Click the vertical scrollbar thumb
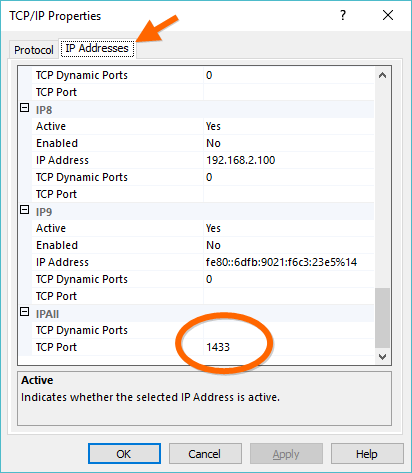Viewport: 412px width, 473px height. (382, 318)
